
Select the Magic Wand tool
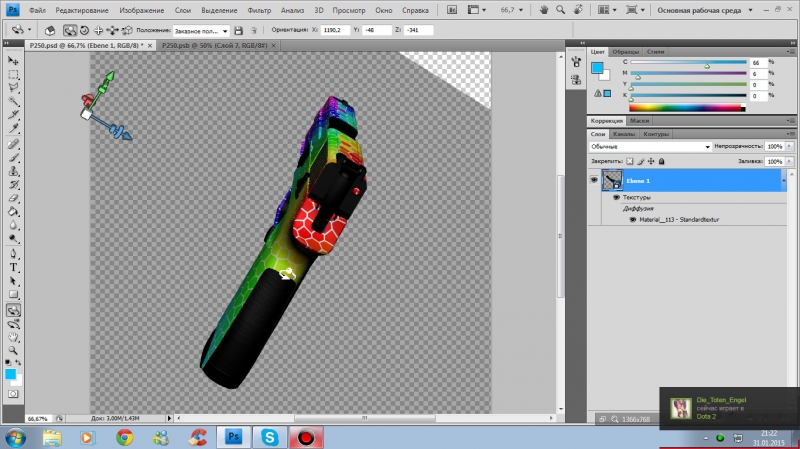13,101
